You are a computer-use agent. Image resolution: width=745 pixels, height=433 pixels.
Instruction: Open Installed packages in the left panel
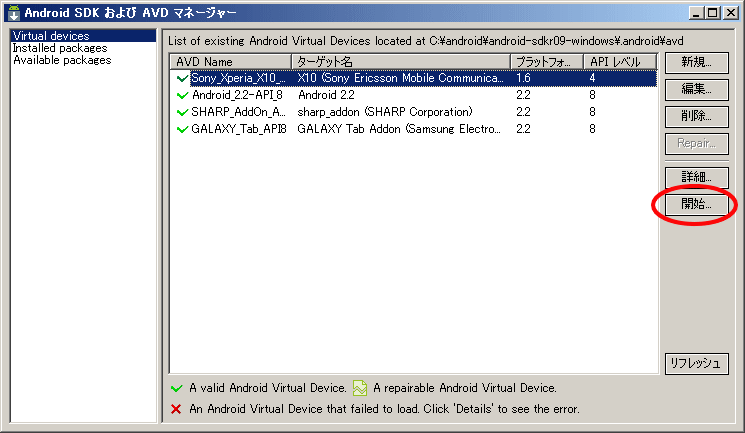point(60,48)
